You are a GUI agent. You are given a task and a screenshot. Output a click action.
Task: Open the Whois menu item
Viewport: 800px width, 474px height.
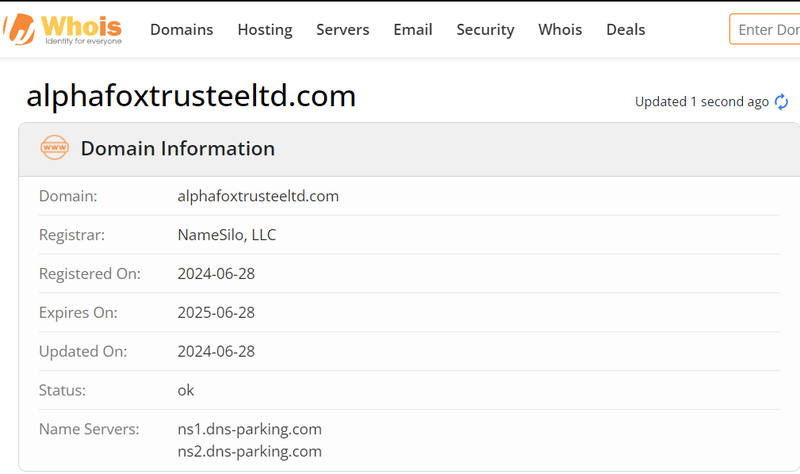(560, 30)
